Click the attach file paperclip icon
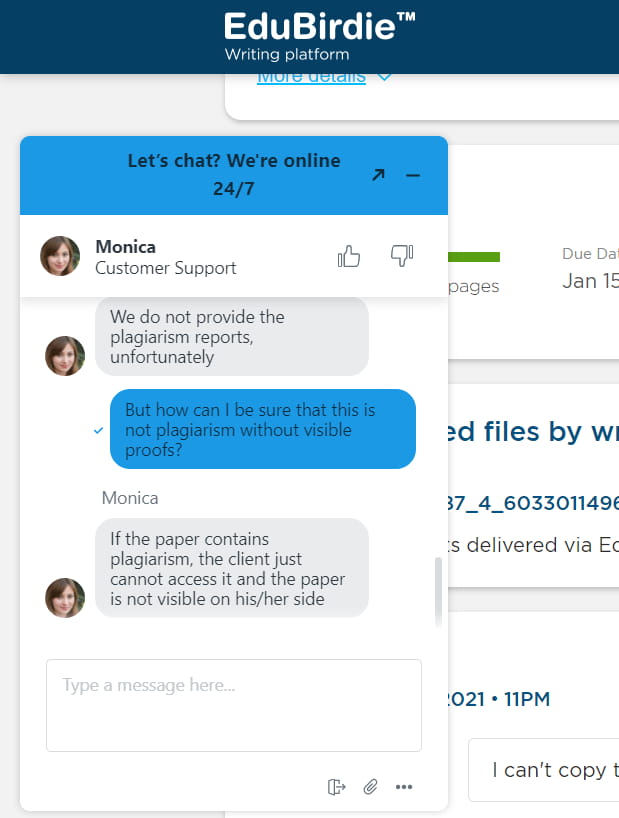Image resolution: width=619 pixels, height=818 pixels. pyautogui.click(x=370, y=786)
